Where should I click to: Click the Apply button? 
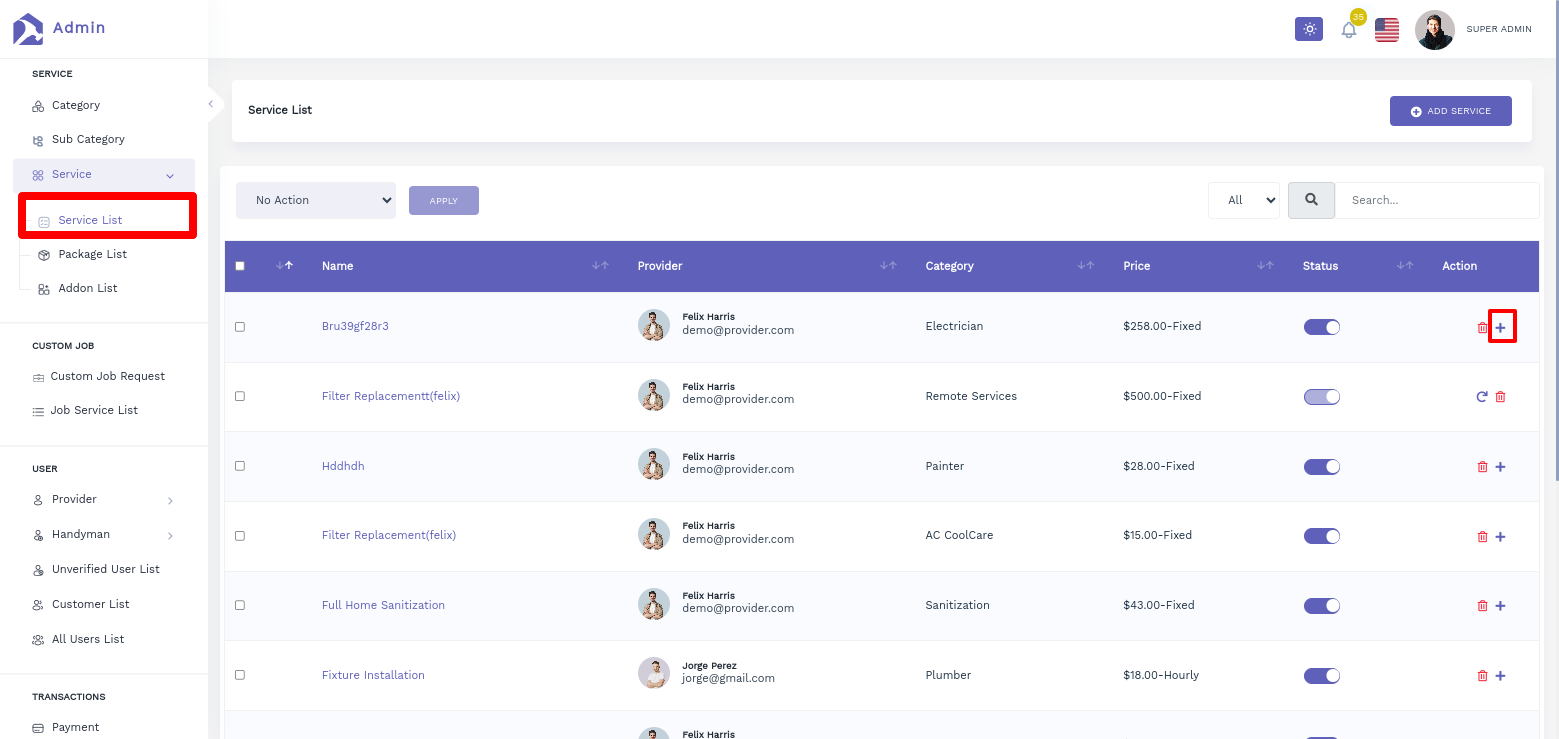coord(444,201)
